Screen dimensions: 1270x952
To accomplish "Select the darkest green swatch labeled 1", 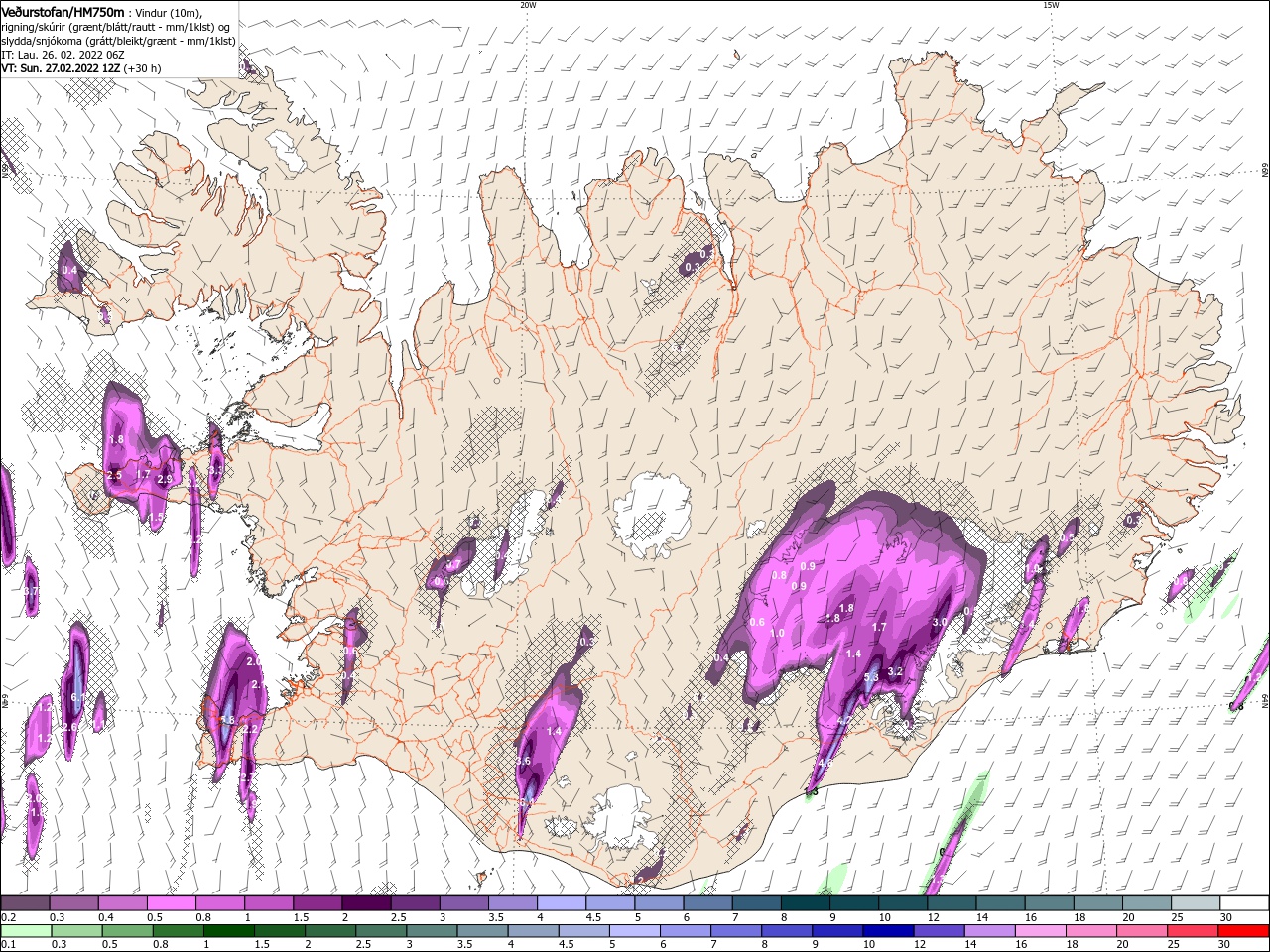I will 228,931.
